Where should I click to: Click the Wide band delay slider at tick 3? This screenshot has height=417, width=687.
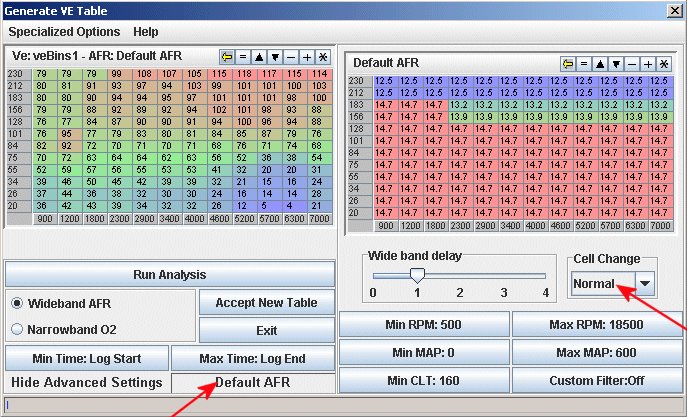[x=504, y=276]
